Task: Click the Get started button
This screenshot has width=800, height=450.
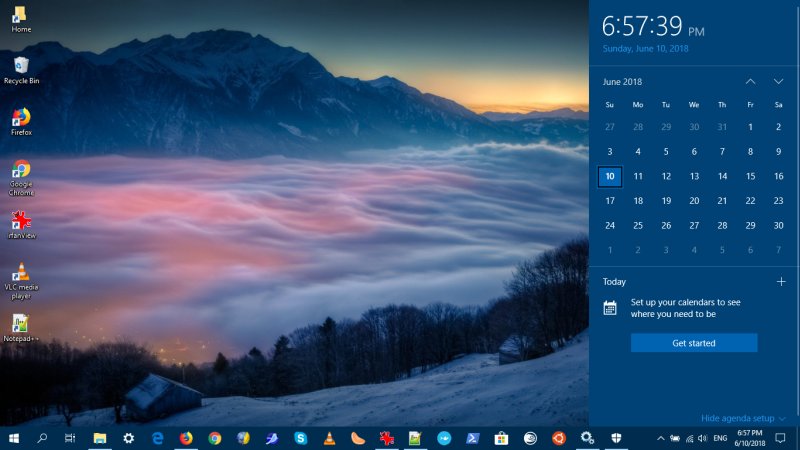Action: [x=694, y=343]
